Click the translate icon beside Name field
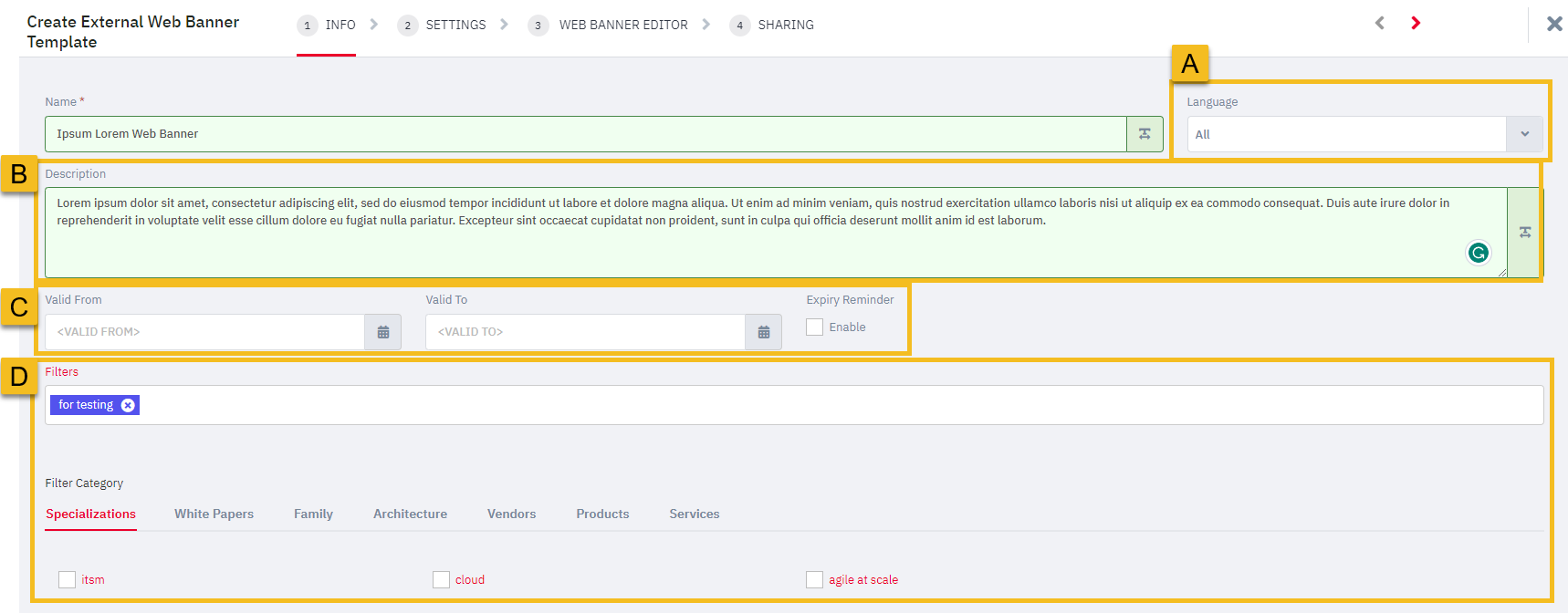1568x613 pixels. 1145,134
